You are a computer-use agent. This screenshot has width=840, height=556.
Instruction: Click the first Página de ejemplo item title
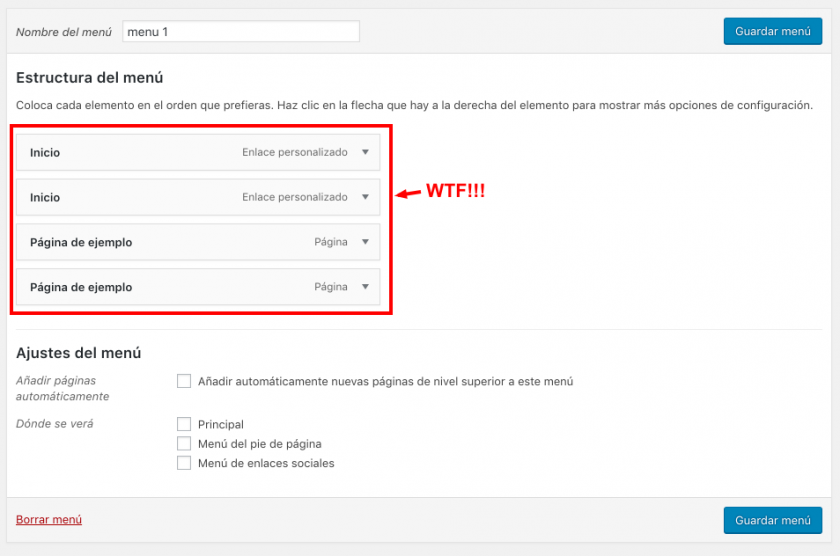pyautogui.click(x=81, y=243)
